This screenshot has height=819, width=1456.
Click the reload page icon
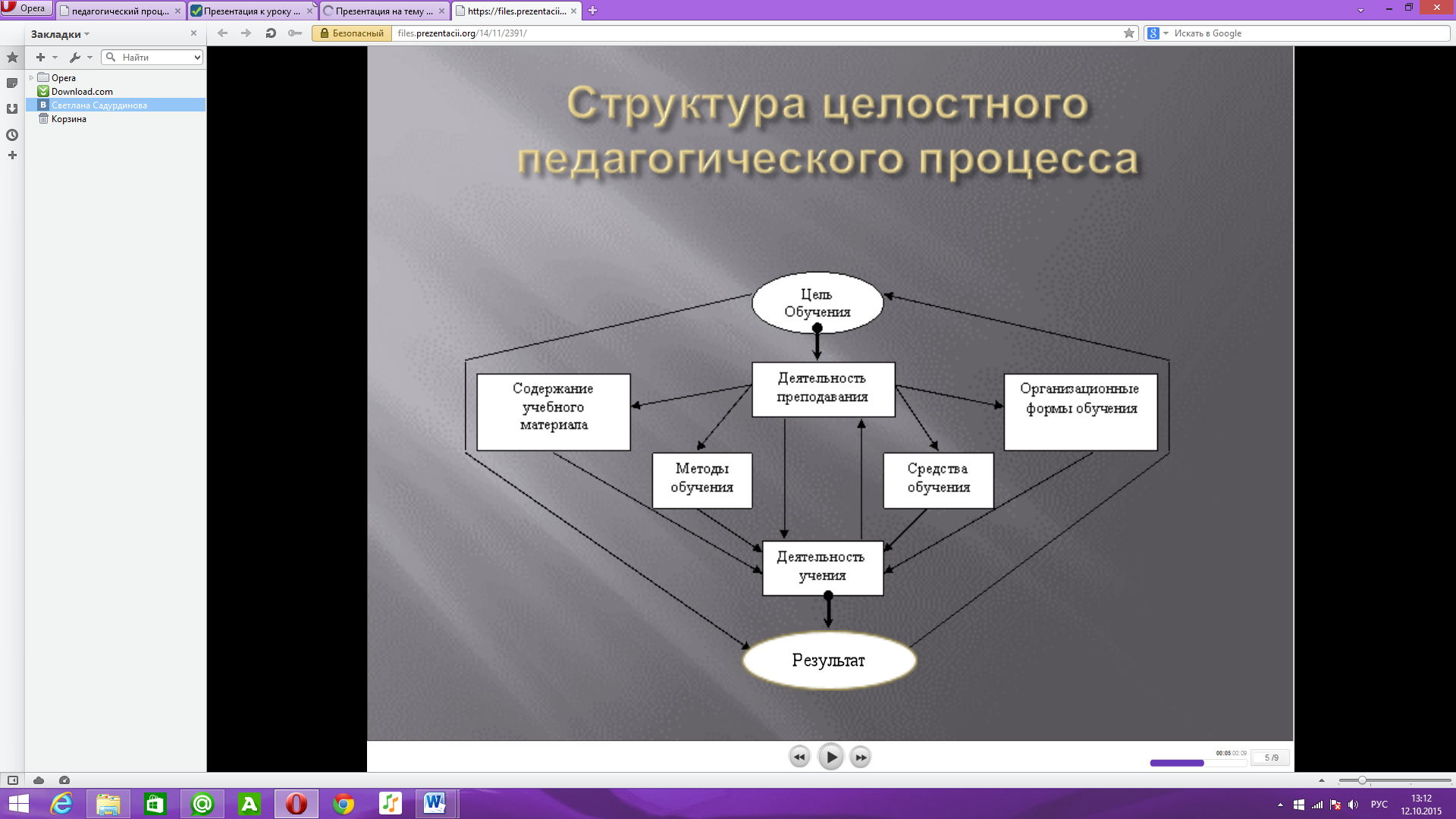[x=271, y=33]
